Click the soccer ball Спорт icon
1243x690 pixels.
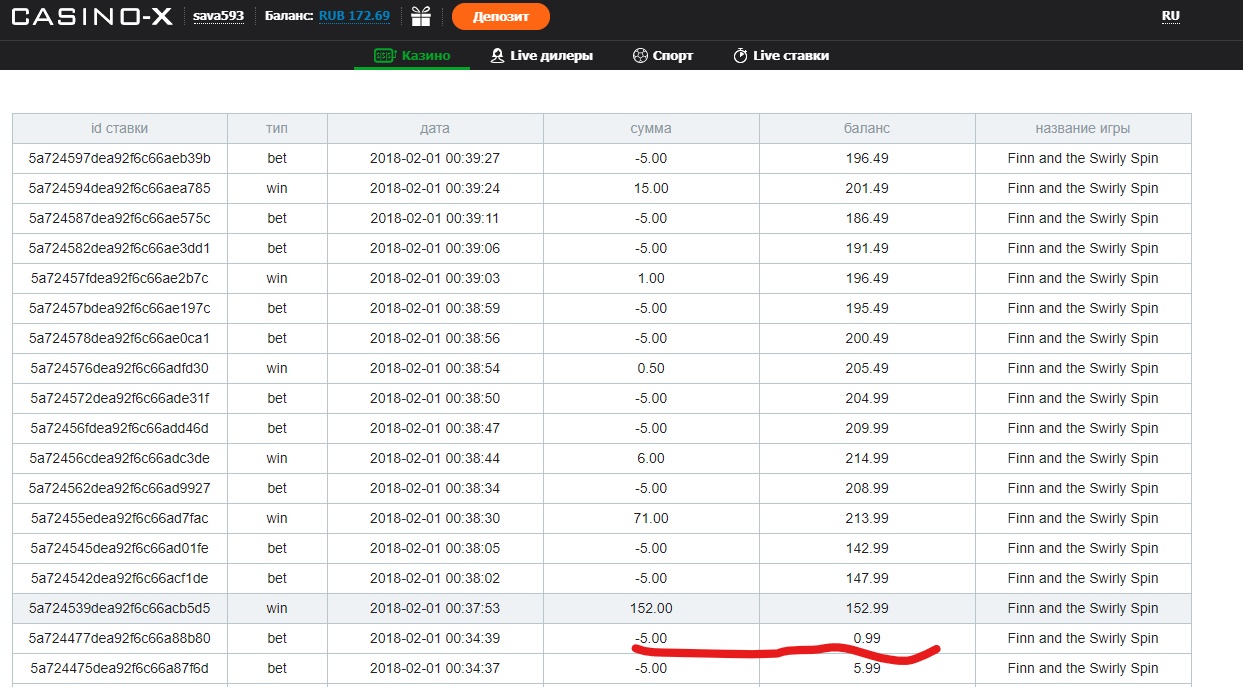click(x=640, y=56)
